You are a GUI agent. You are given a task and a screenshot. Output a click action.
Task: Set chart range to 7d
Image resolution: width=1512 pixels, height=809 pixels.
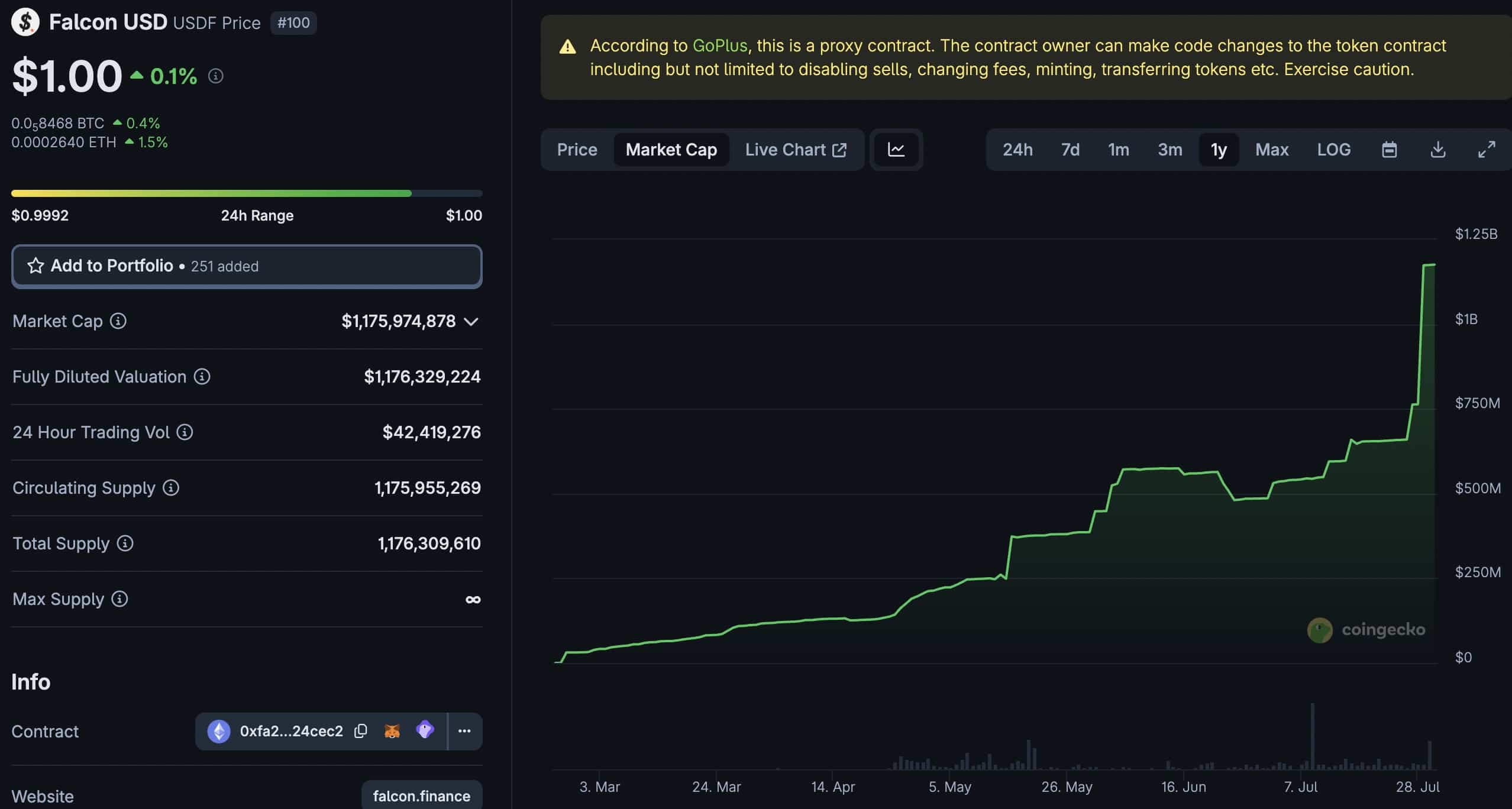pos(1070,150)
